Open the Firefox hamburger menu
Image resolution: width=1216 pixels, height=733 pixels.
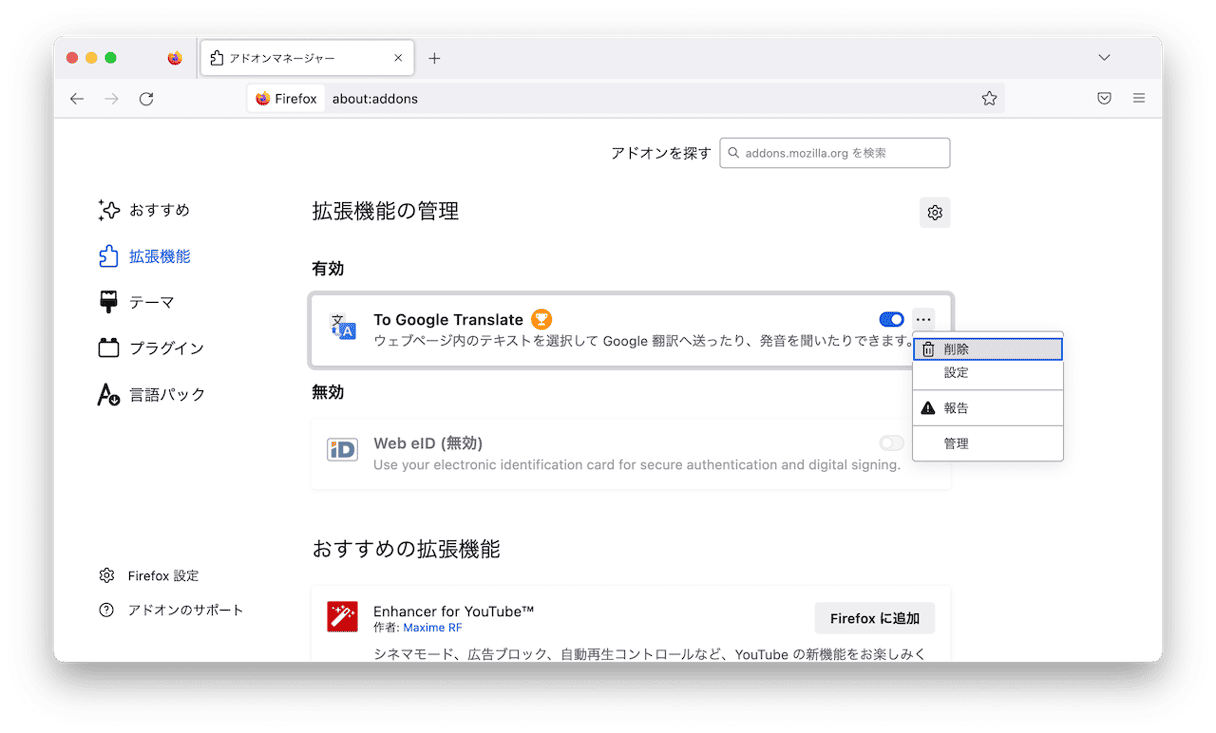point(1139,98)
